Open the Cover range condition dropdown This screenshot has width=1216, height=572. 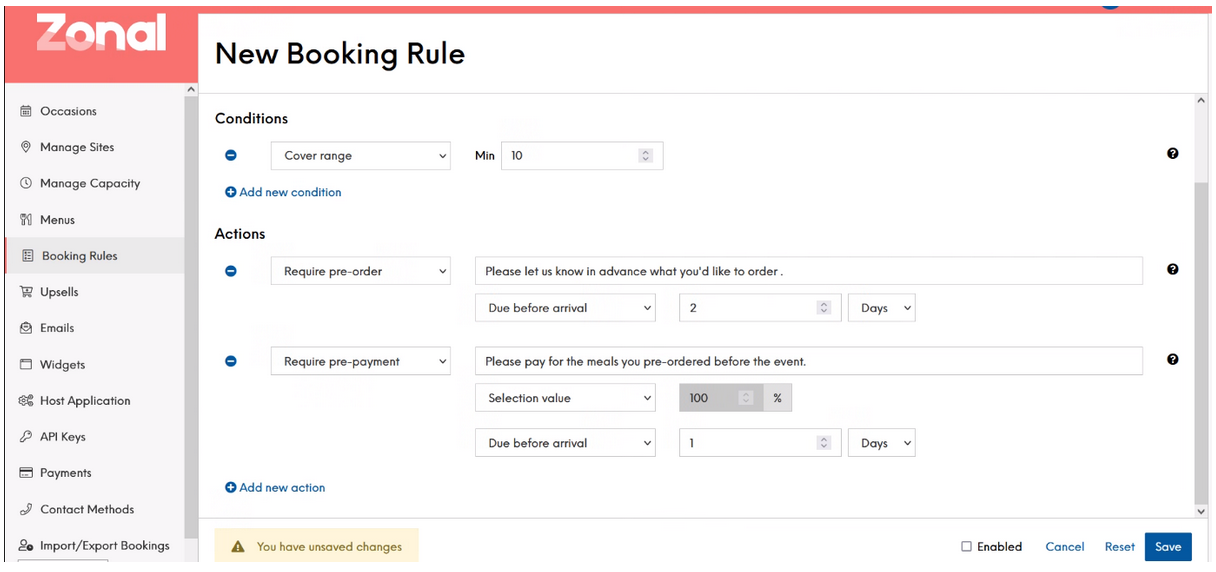(x=361, y=156)
